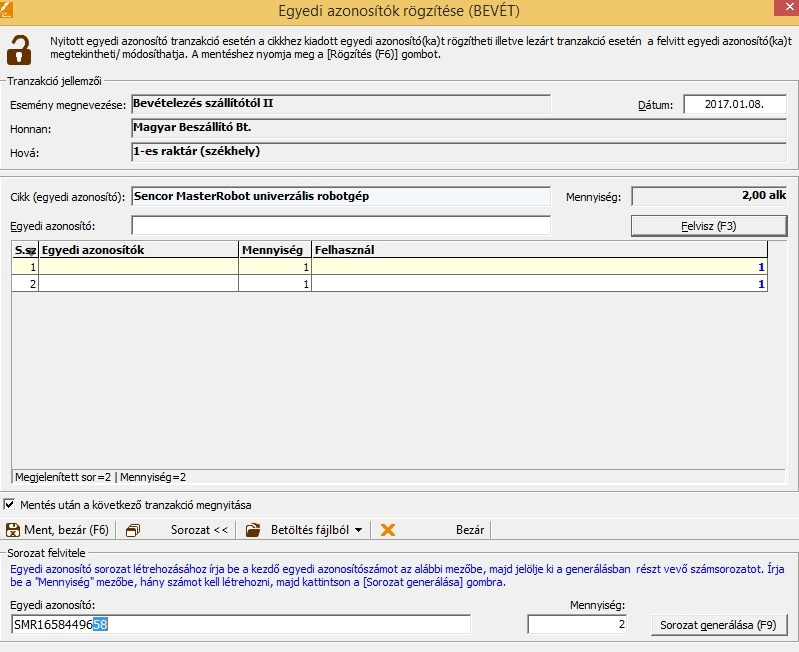Uncheck Mentés után a következő tranzakció megnyitása
Image resolution: width=799 pixels, height=652 pixels.
click(11, 505)
